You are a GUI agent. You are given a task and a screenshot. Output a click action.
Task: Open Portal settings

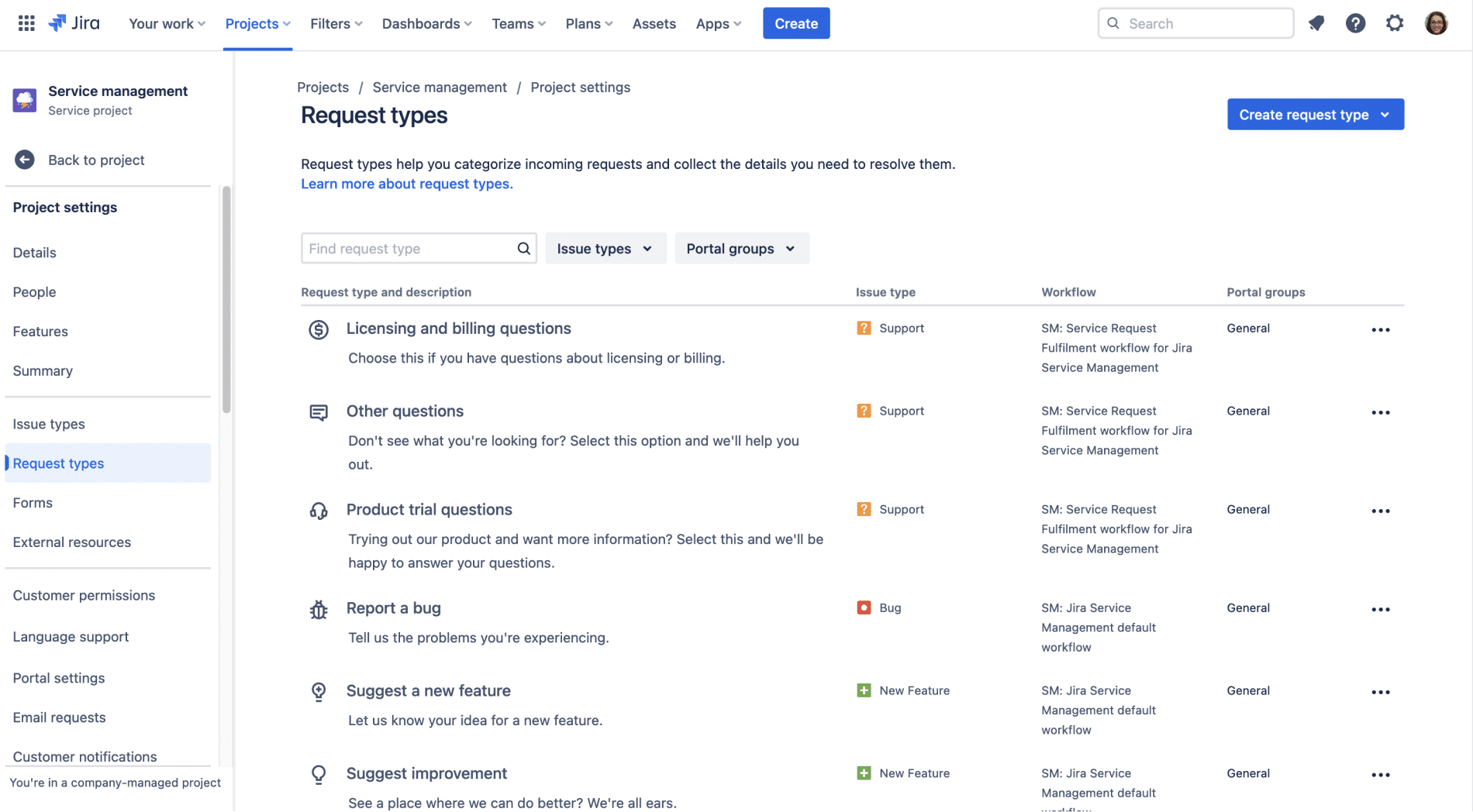(59, 678)
